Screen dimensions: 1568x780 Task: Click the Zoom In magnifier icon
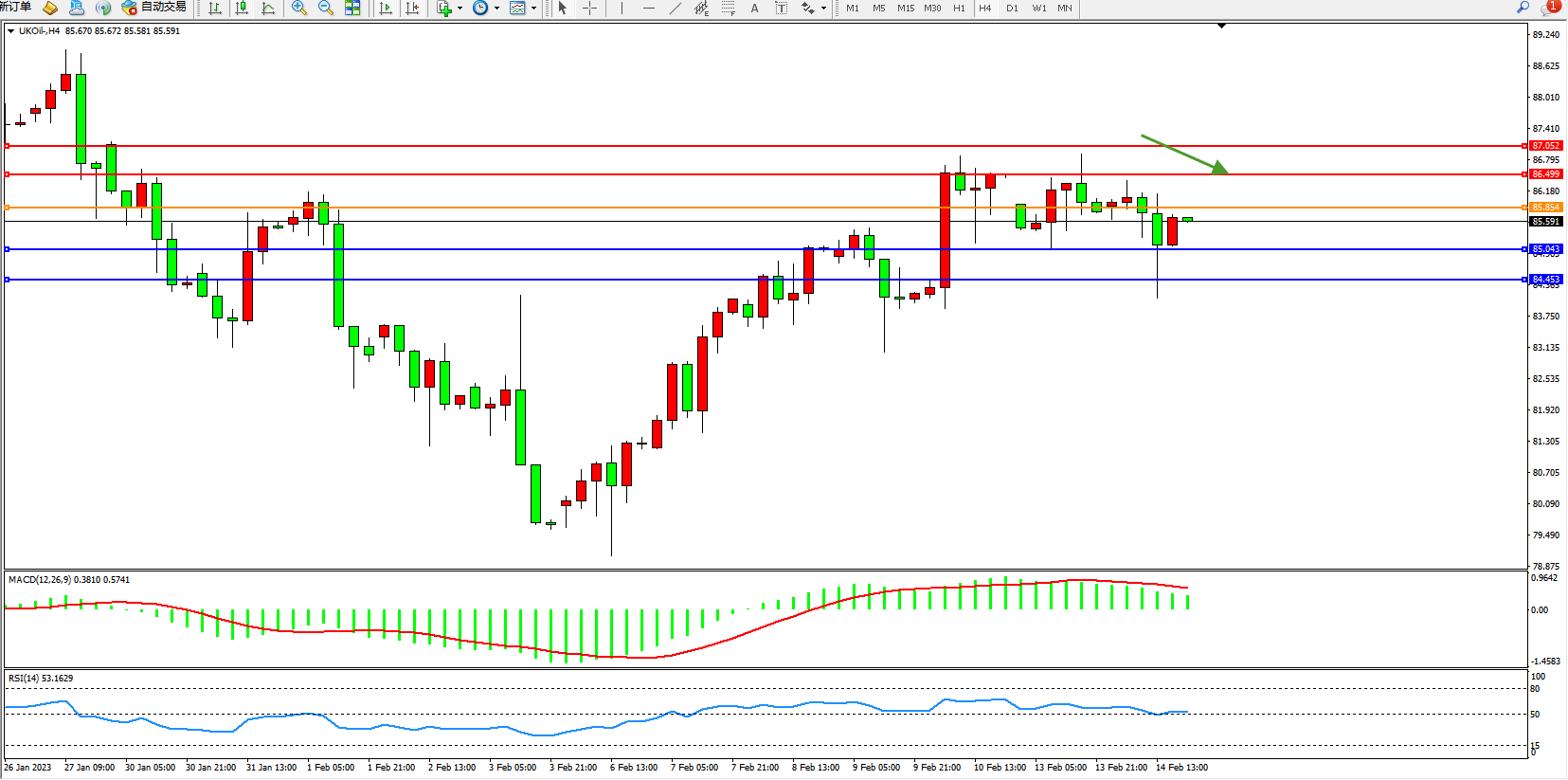tap(299, 9)
